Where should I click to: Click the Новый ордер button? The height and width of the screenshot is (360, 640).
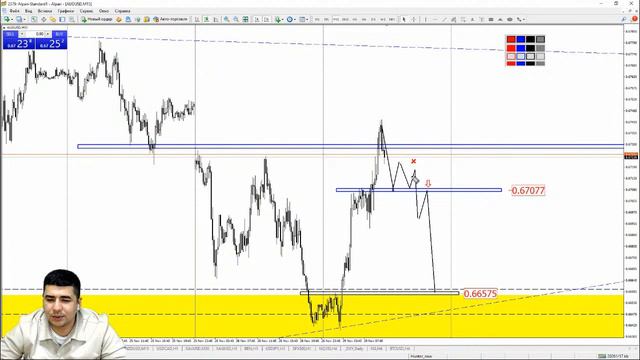point(97,19)
